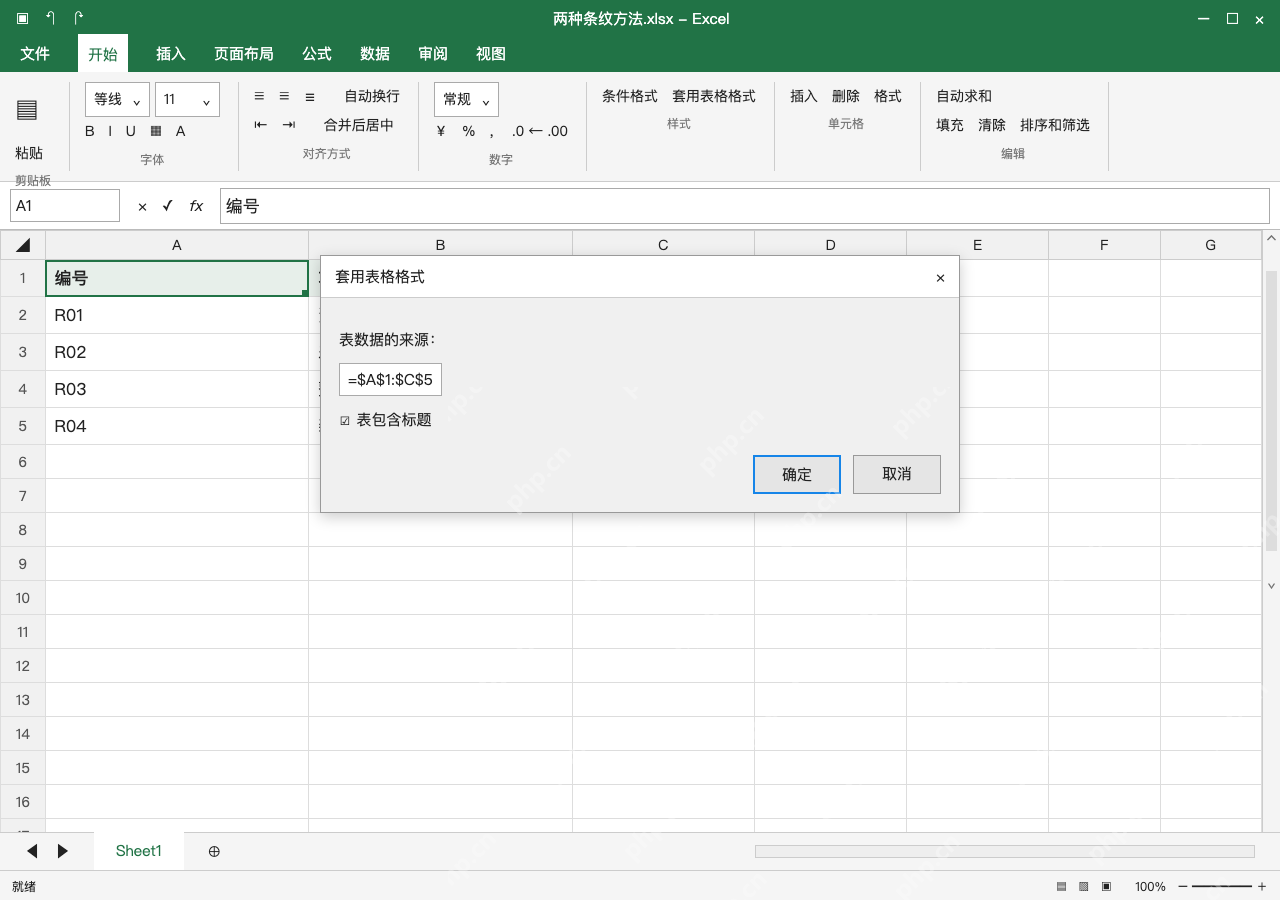
Task: Go to previous sheet with left arrow
Action: (x=32, y=851)
